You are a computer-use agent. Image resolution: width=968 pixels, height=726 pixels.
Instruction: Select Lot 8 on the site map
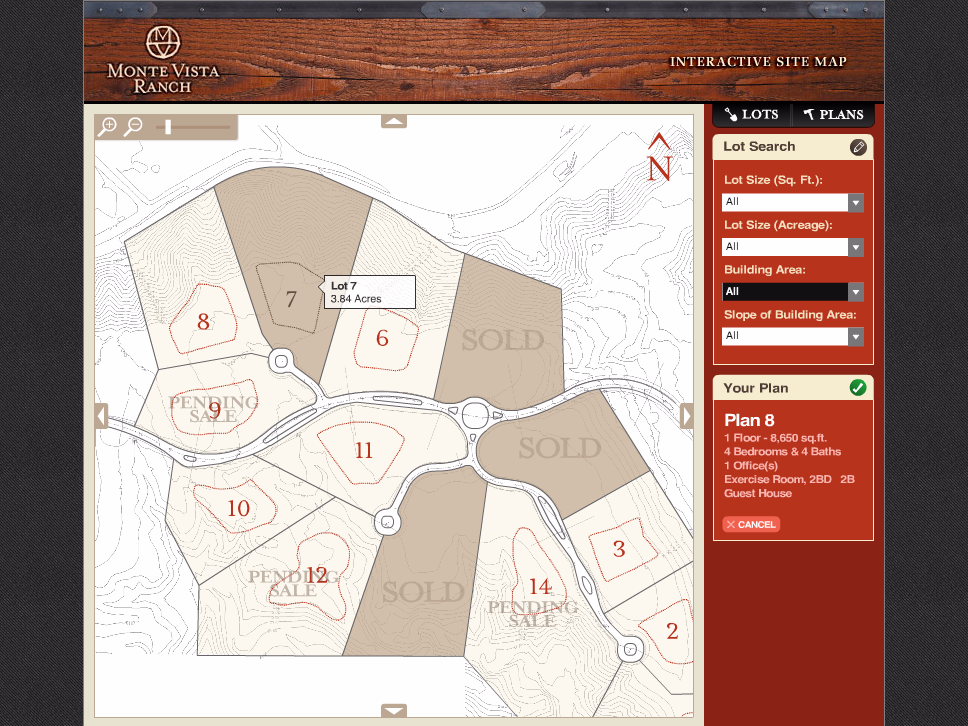point(203,321)
